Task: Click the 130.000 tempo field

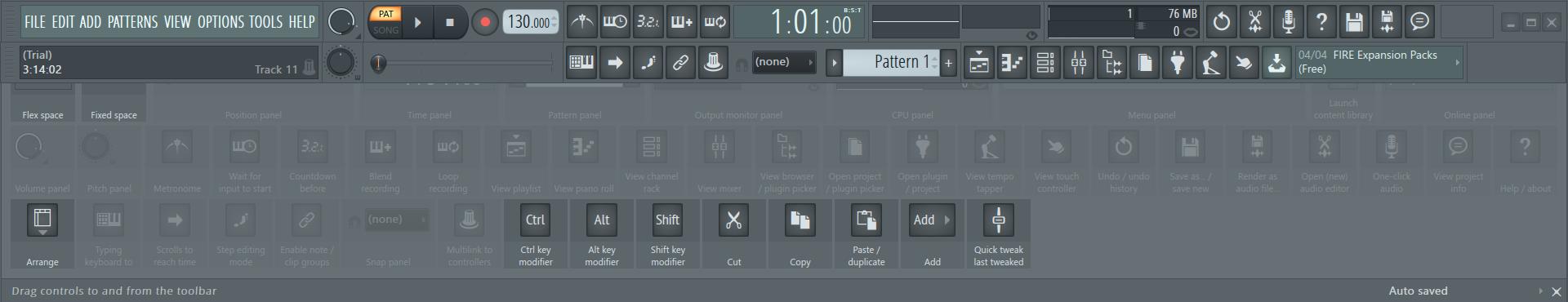Action: click(530, 22)
